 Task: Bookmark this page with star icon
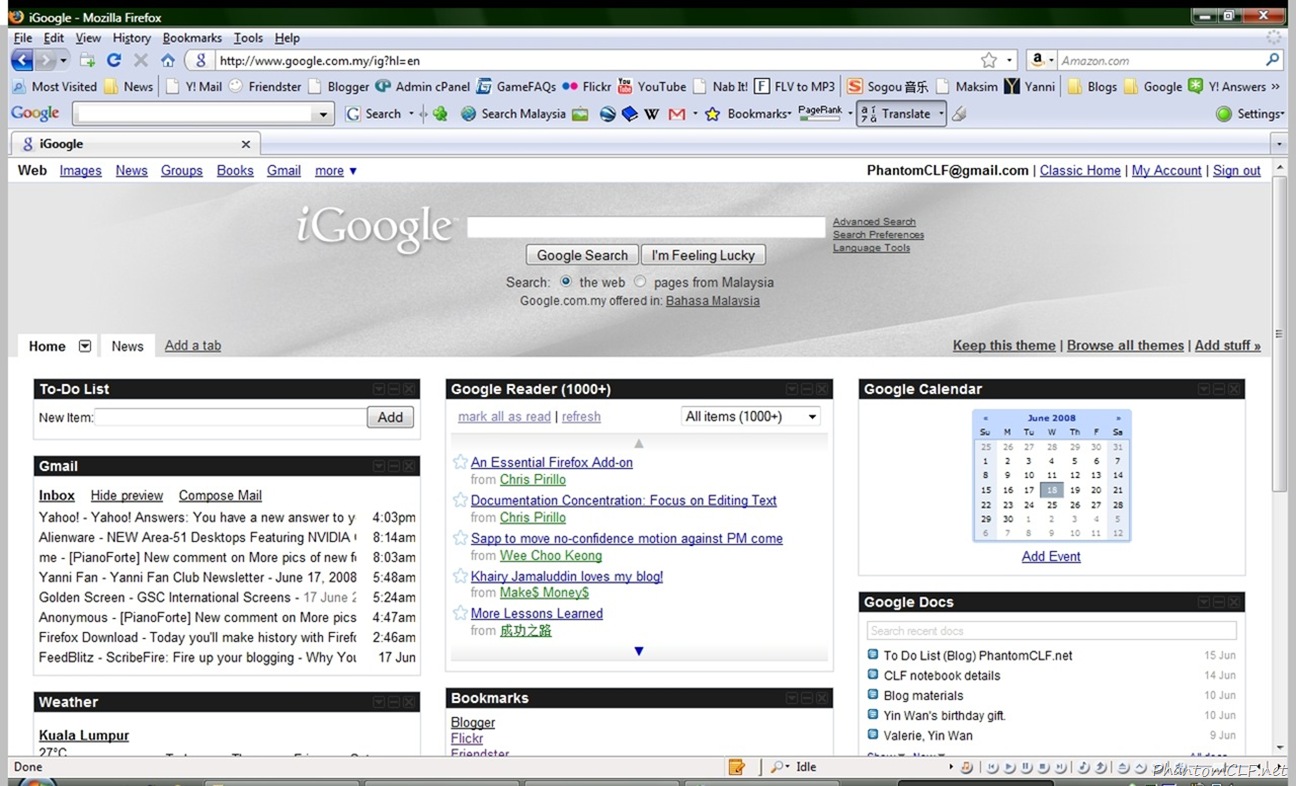[x=989, y=60]
